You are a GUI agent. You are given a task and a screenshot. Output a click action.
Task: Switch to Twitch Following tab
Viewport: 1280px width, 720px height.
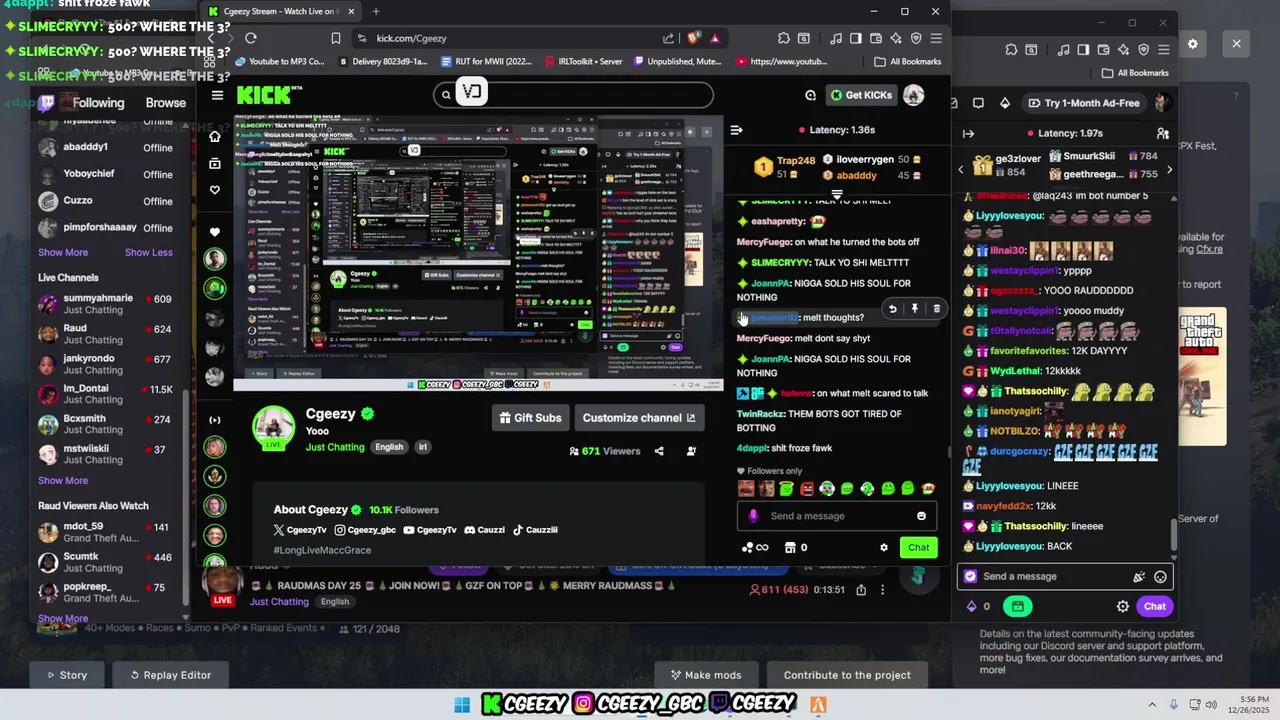[98, 102]
